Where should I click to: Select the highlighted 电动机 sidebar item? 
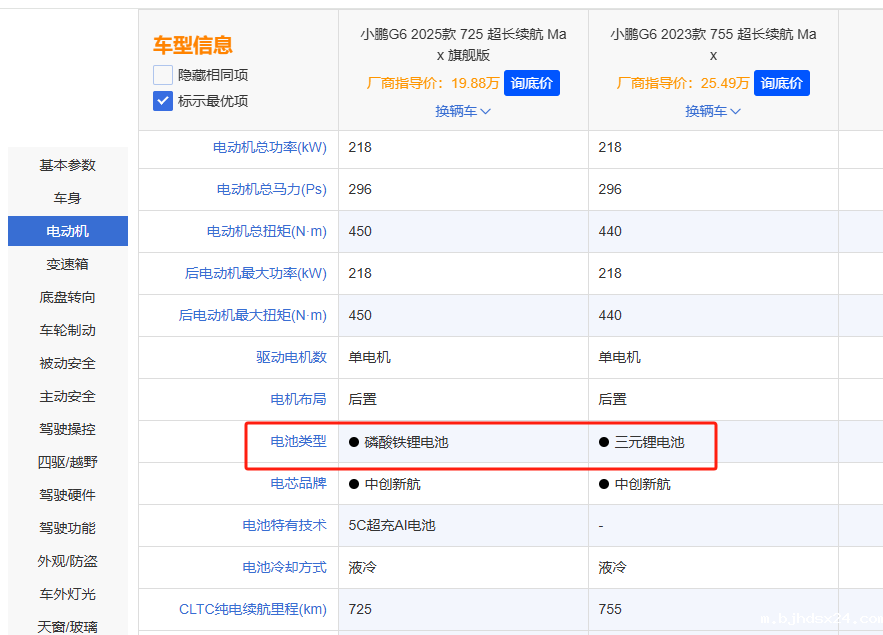pyautogui.click(x=68, y=231)
